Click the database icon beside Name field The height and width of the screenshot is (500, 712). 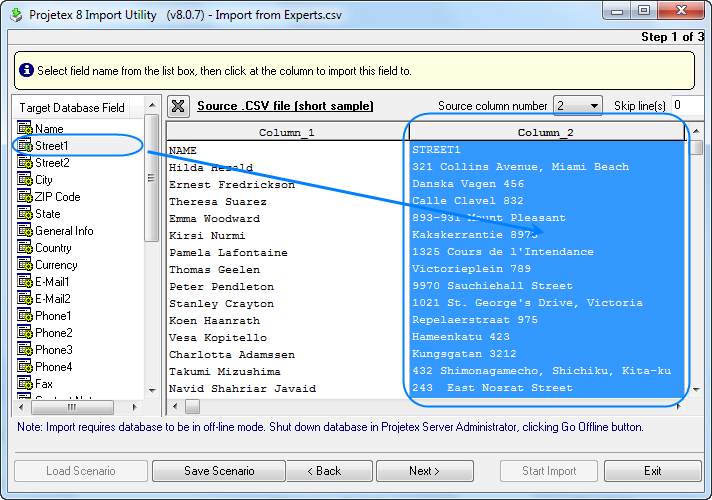[x=25, y=128]
